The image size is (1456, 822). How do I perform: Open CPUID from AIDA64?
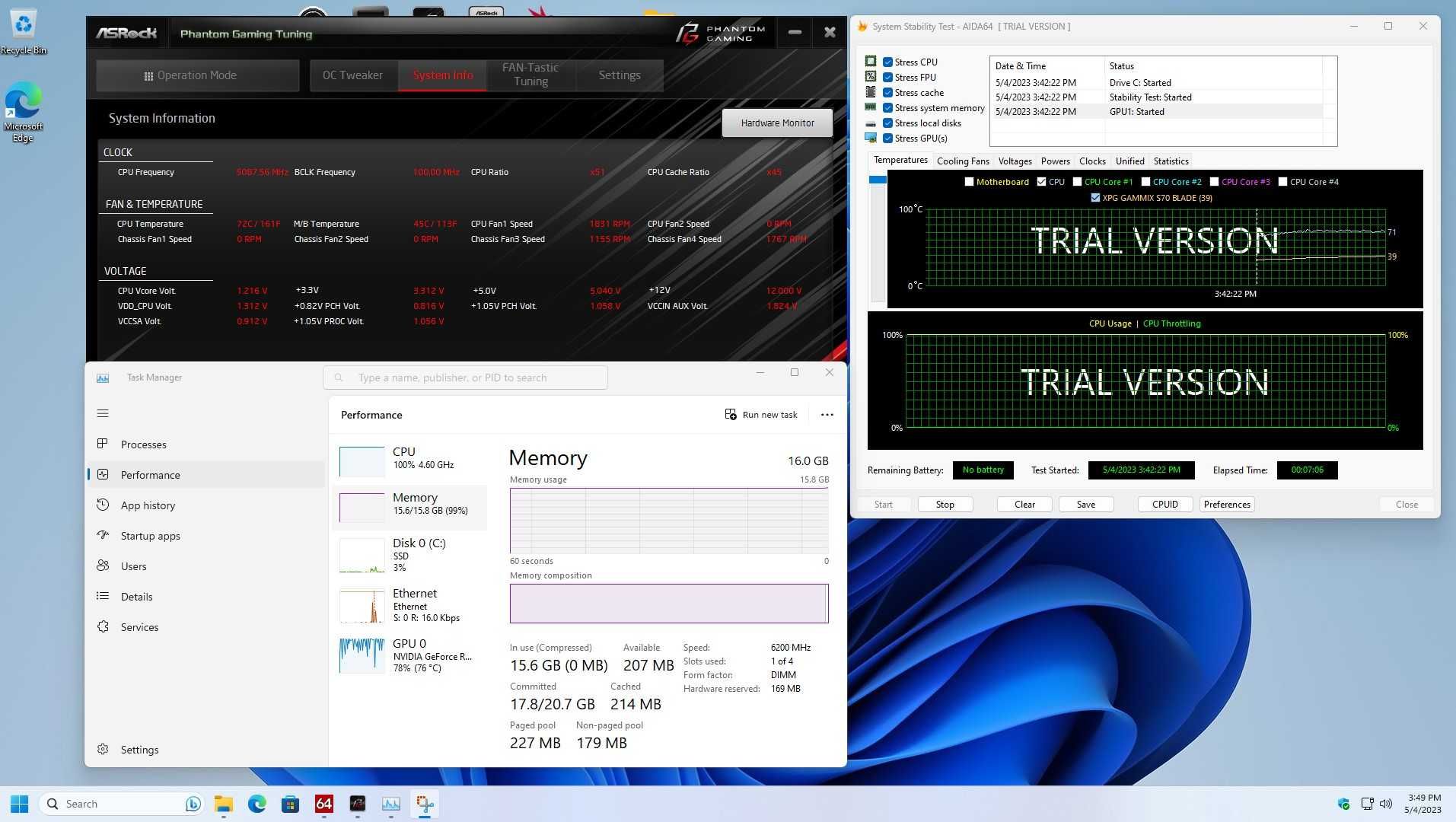1165,505
